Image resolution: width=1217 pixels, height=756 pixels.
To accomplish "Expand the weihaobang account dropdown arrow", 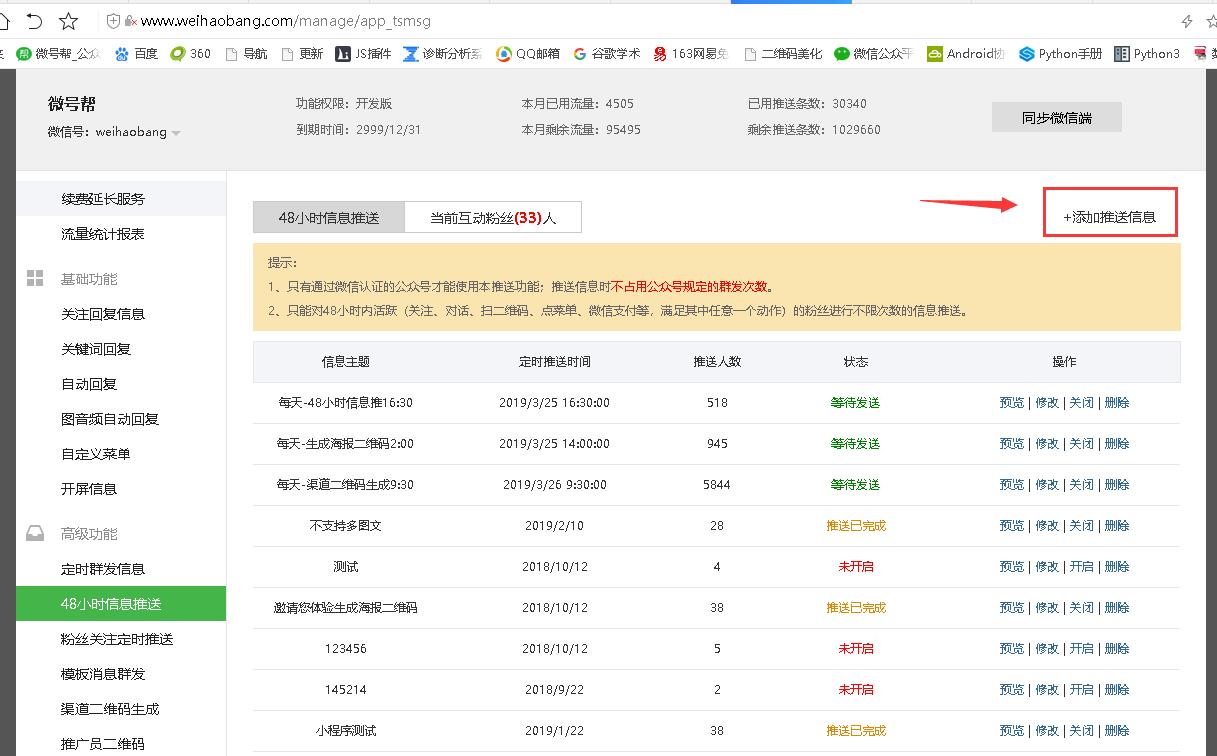I will click(176, 133).
